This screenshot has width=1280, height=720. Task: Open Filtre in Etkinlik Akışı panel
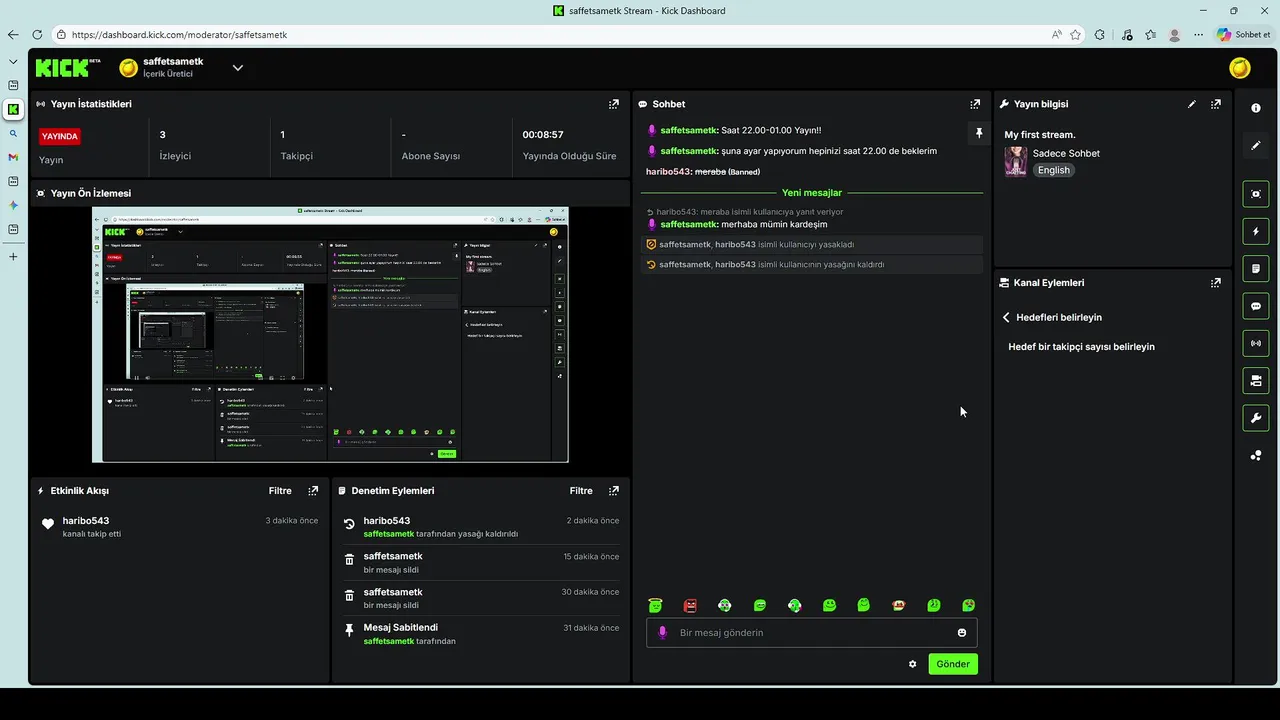coord(280,491)
